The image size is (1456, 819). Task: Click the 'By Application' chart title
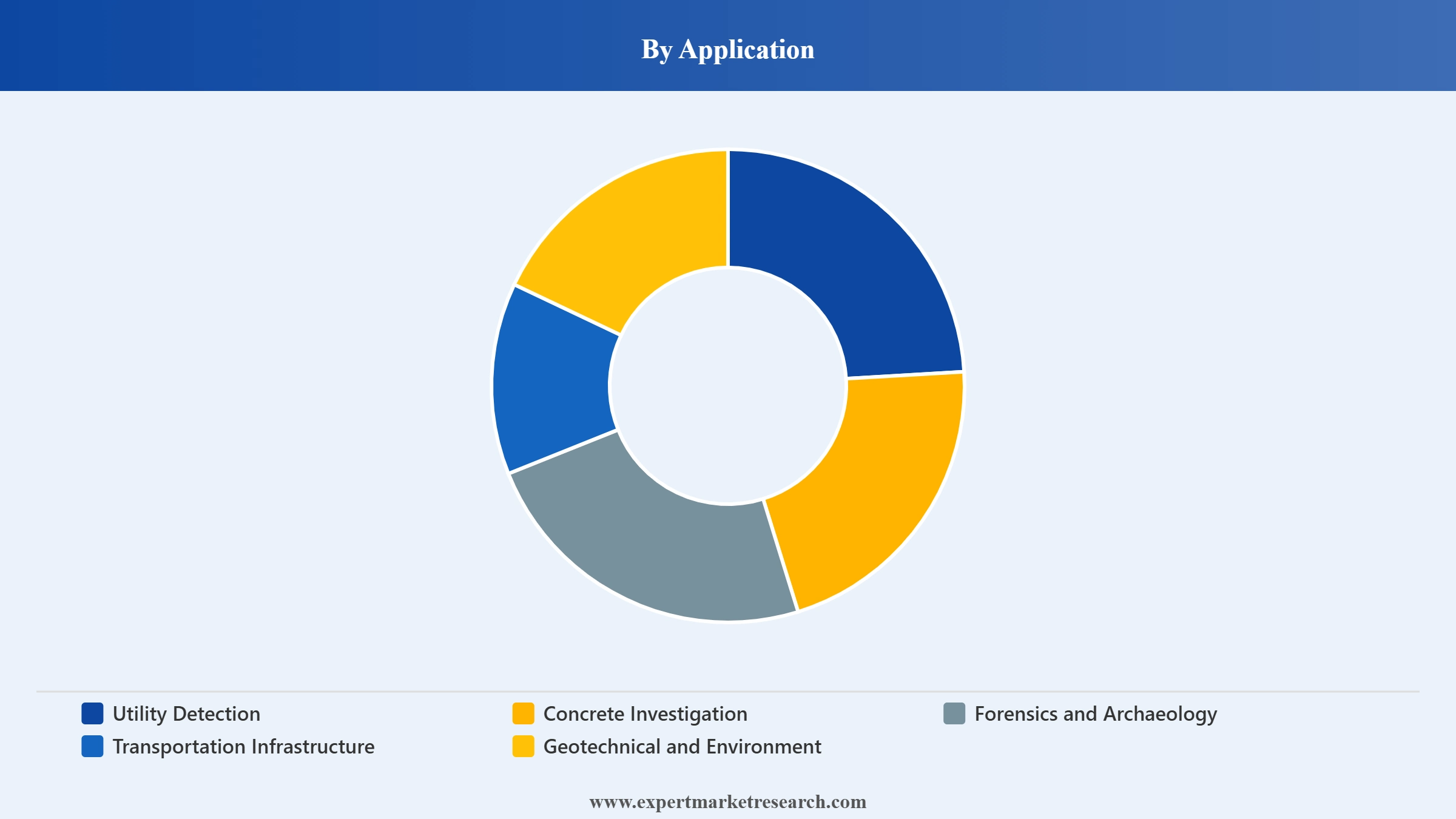coord(728,49)
